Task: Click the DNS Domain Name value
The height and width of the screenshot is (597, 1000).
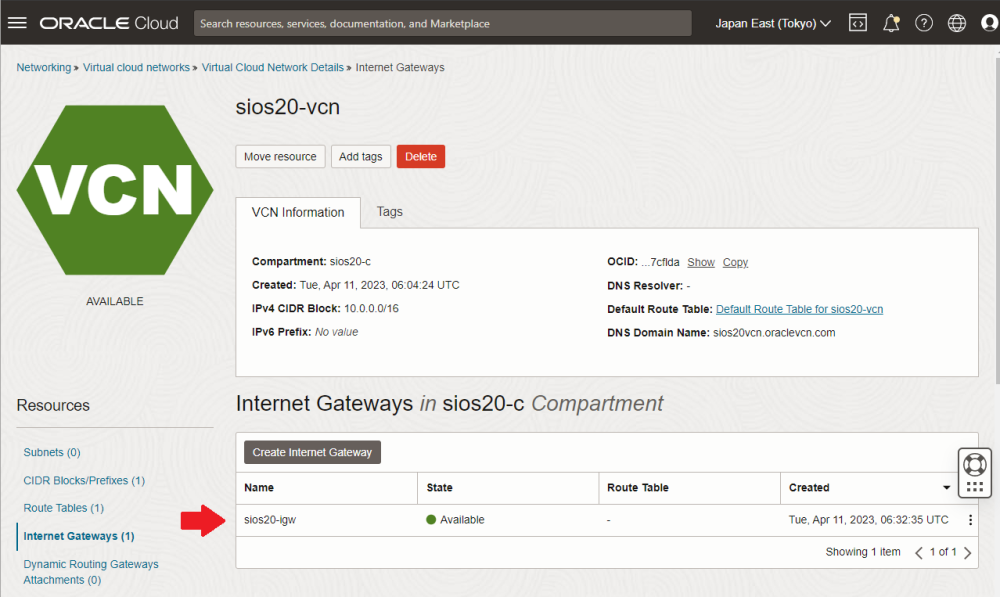Action: tap(774, 333)
